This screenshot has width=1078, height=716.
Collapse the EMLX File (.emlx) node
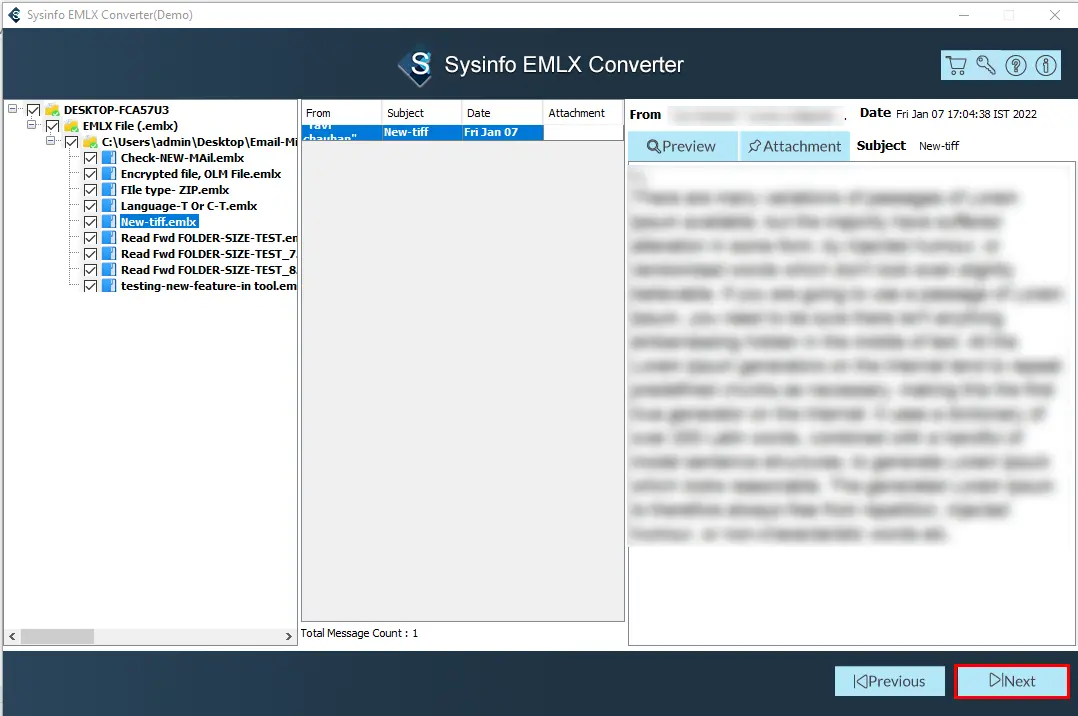(31, 124)
